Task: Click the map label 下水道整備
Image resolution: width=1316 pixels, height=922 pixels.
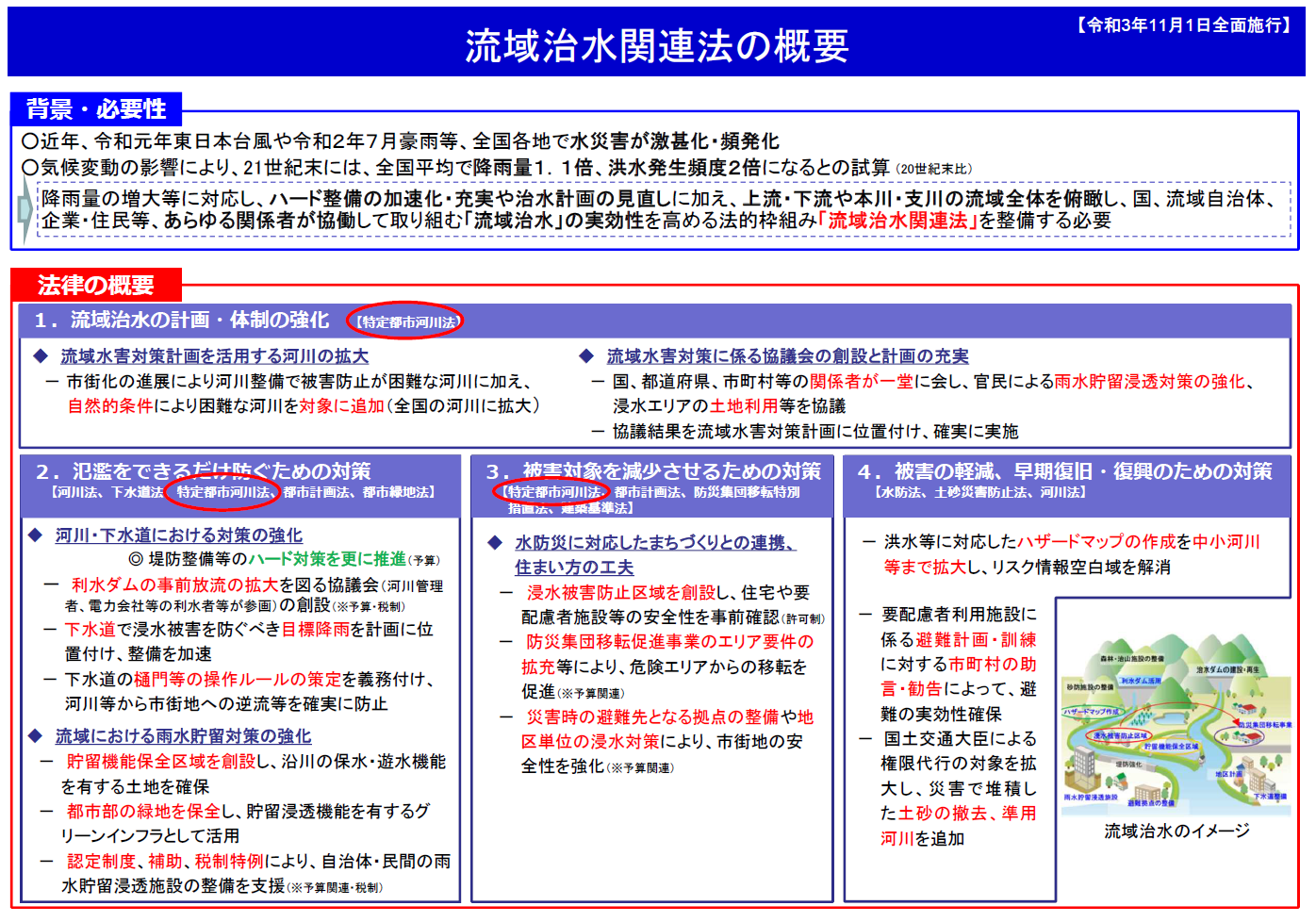Action: pyautogui.click(x=1270, y=797)
